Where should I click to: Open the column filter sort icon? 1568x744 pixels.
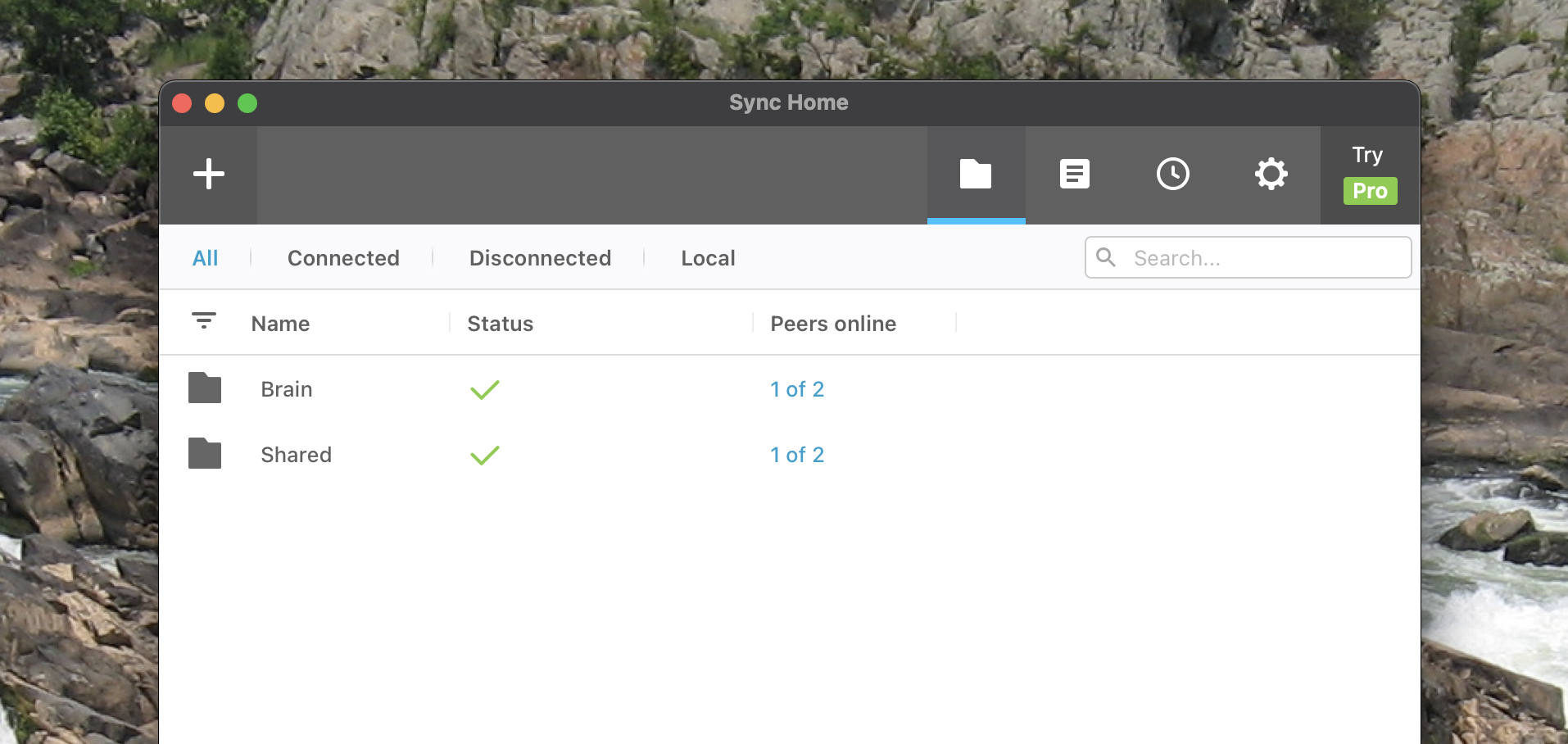pos(204,320)
